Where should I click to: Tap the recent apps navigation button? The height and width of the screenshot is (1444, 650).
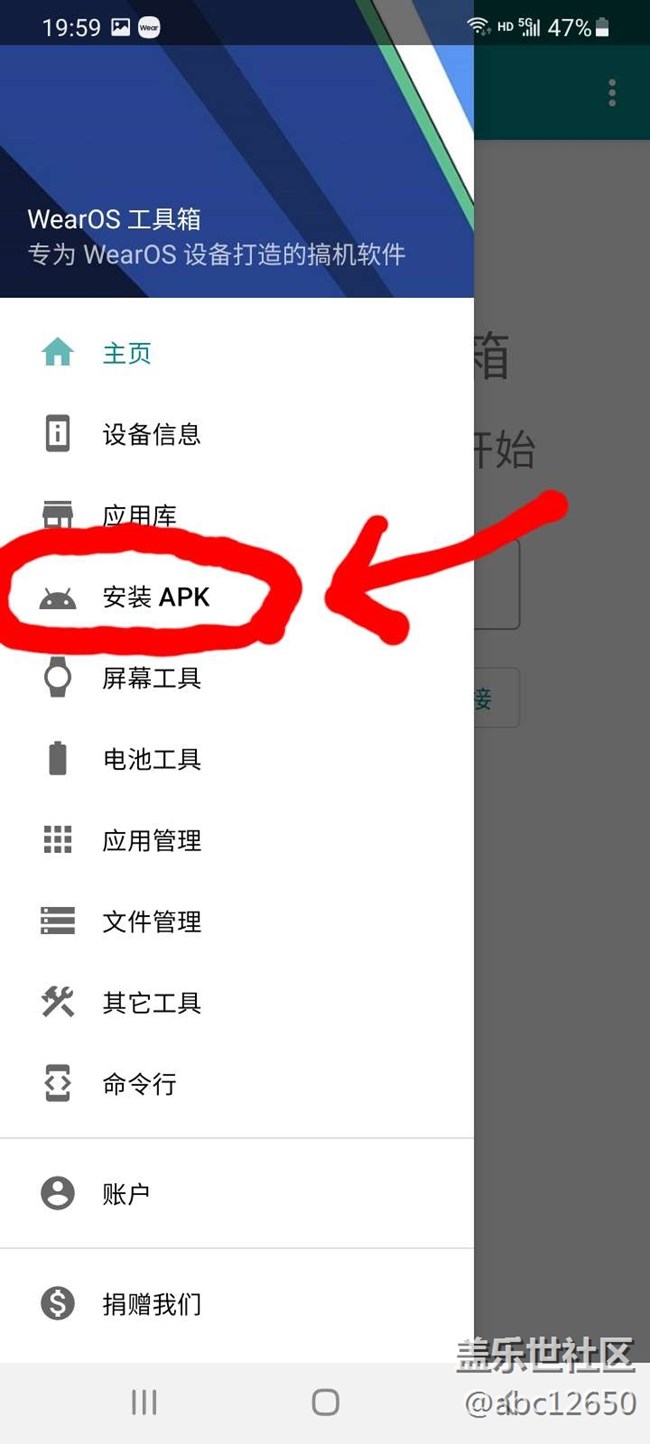click(144, 1402)
